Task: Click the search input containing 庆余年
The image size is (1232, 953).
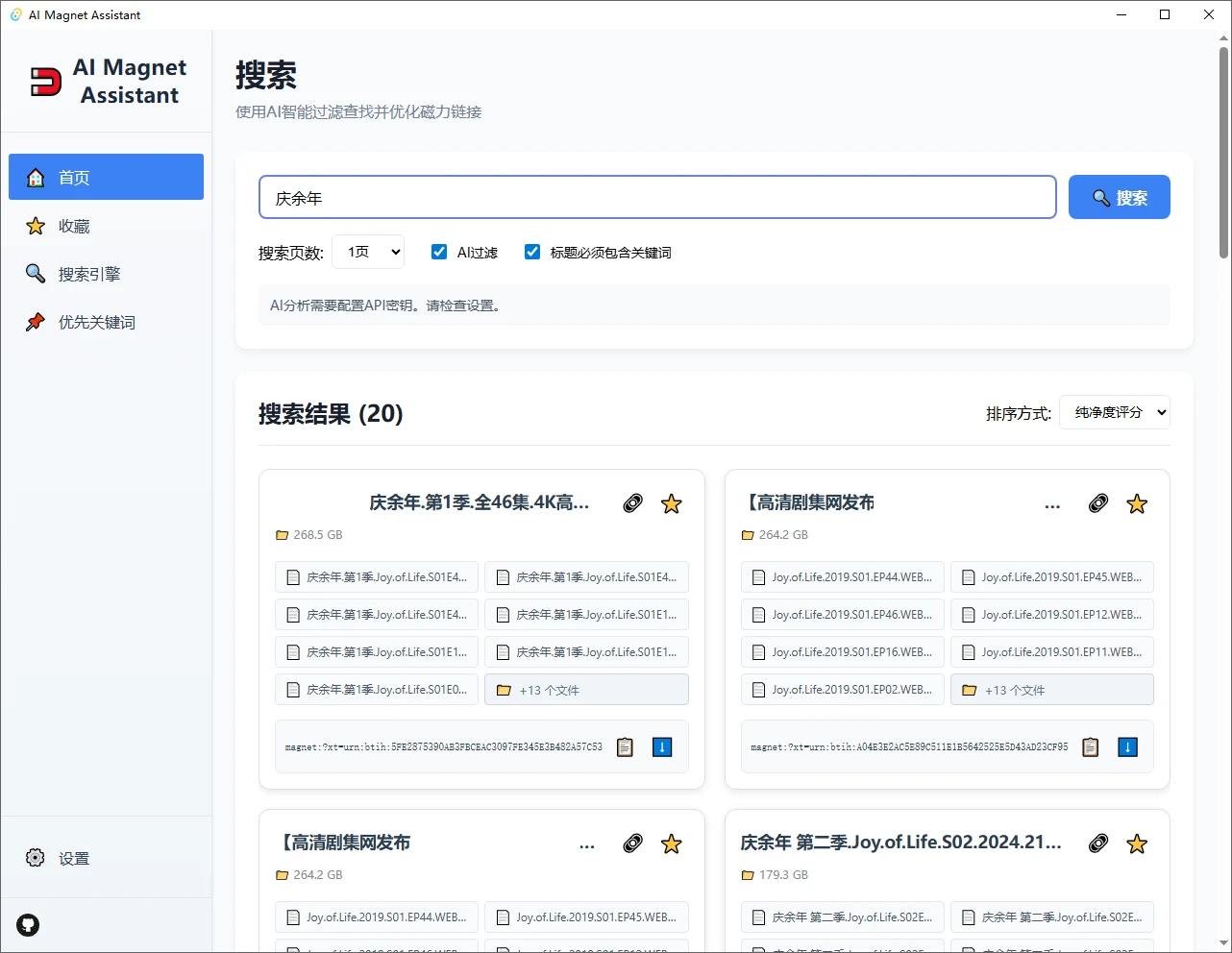Action: [657, 197]
